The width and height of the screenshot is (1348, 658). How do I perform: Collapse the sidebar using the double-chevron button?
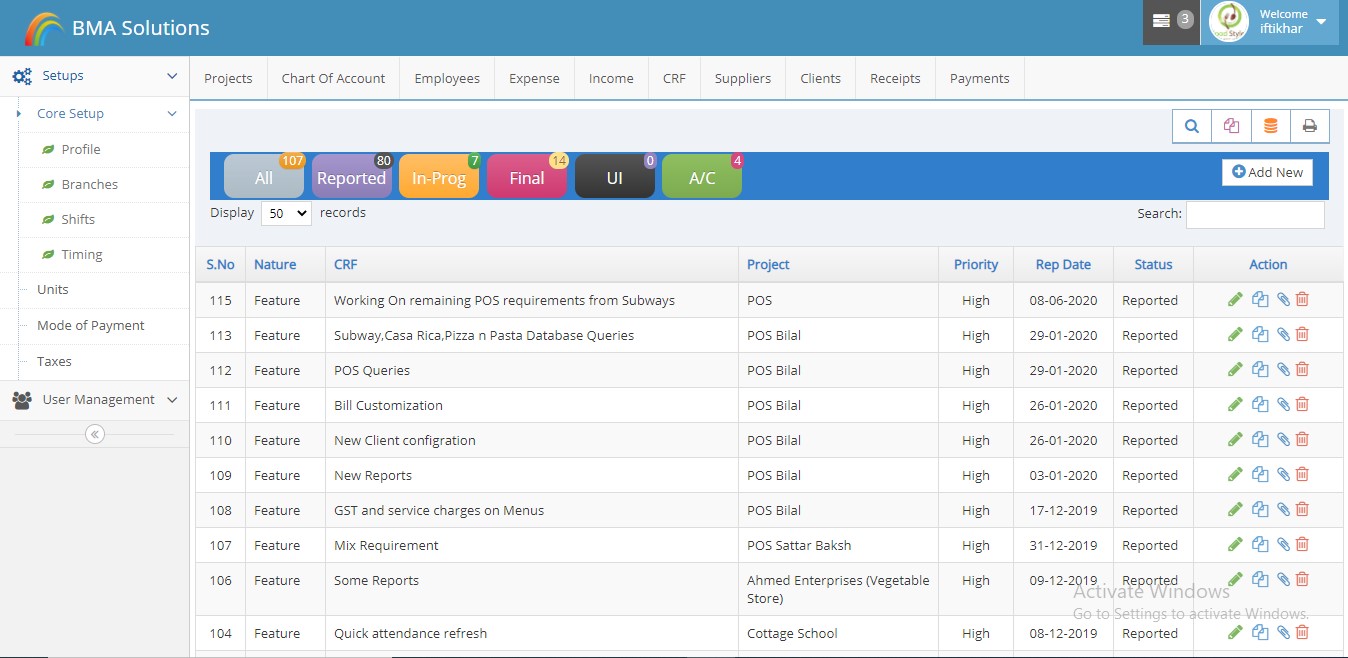pos(95,434)
